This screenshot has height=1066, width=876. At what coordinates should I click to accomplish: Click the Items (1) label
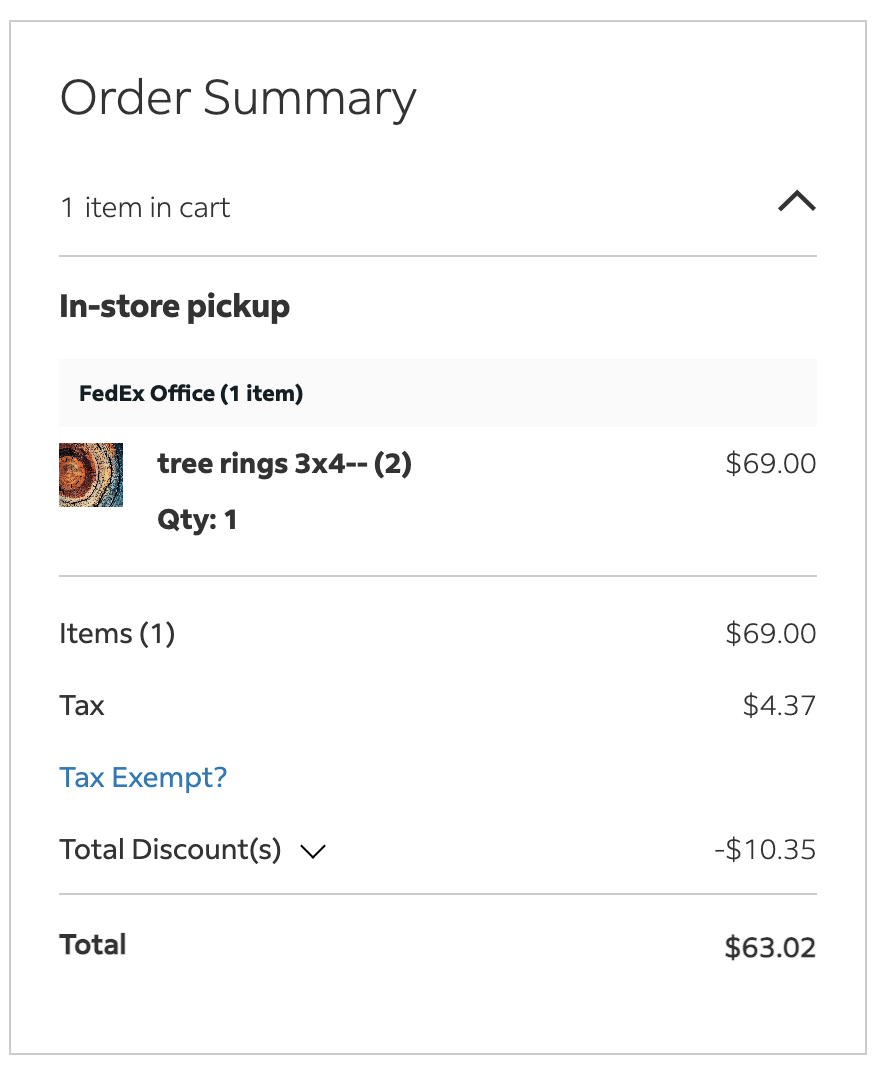point(117,634)
